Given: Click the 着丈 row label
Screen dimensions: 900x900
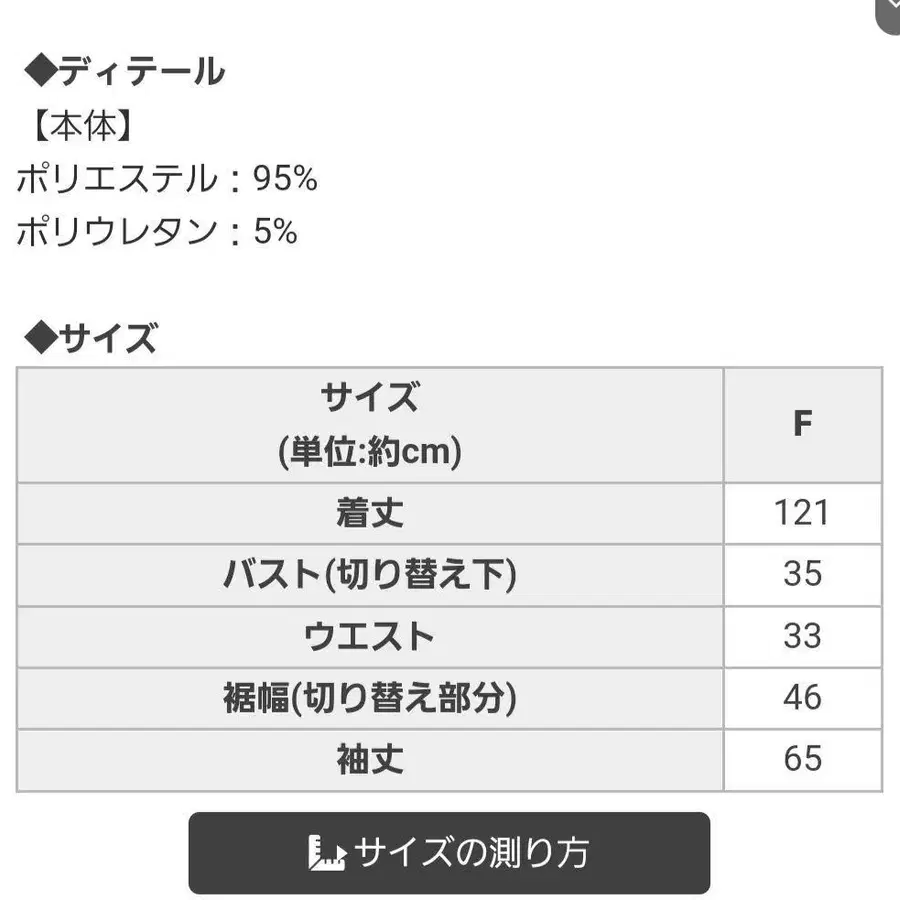Looking at the screenshot, I should (x=370, y=513).
